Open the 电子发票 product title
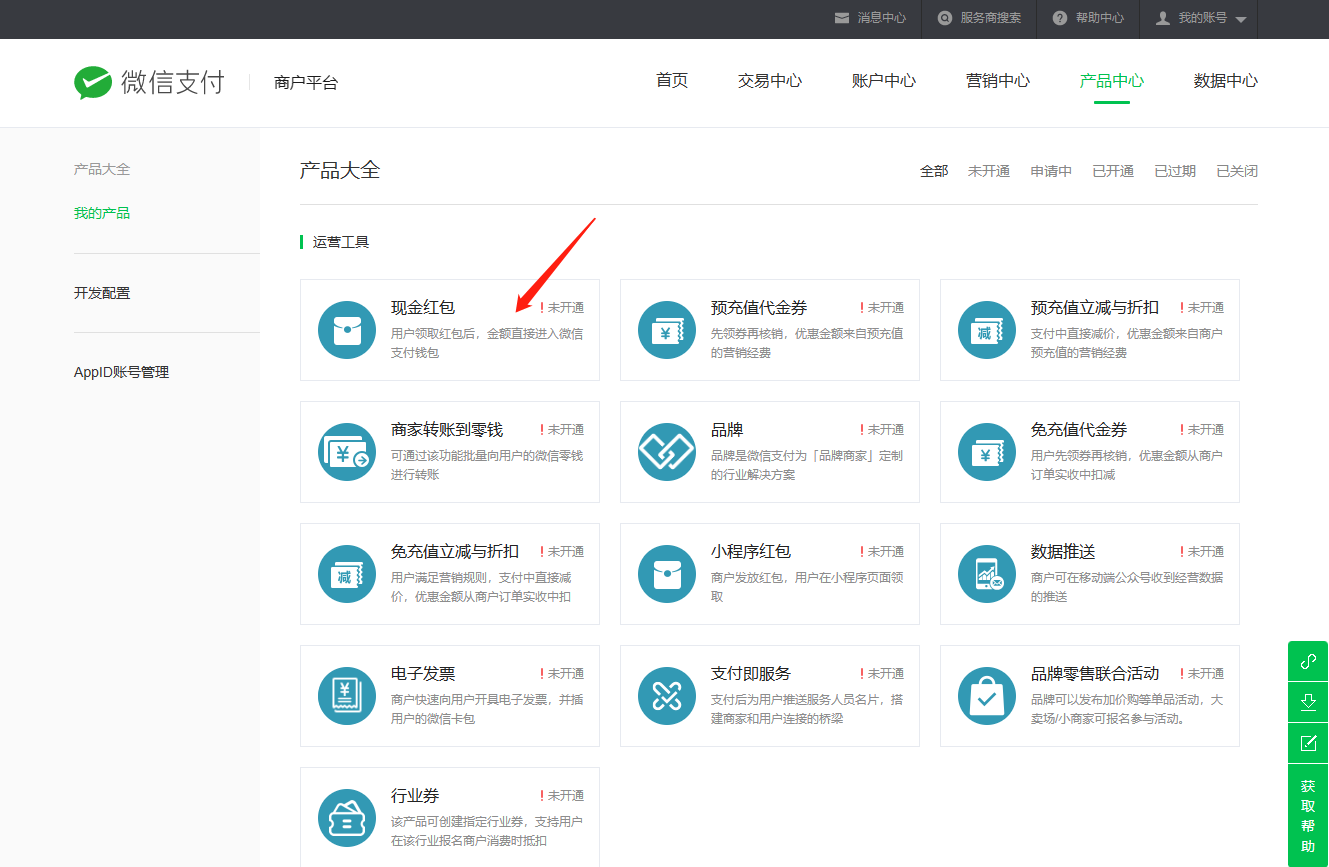This screenshot has height=867, width=1329. (x=423, y=674)
